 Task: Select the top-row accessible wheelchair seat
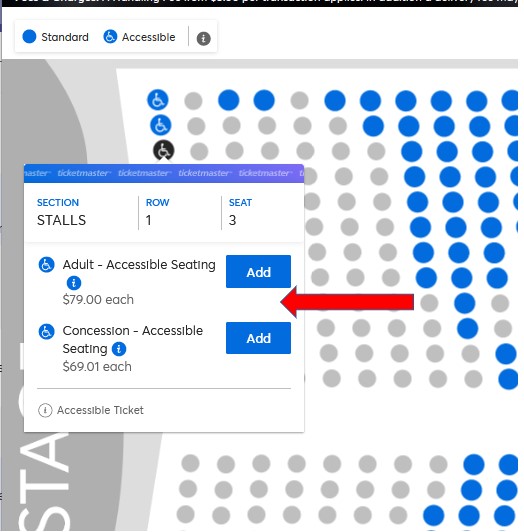(157, 100)
